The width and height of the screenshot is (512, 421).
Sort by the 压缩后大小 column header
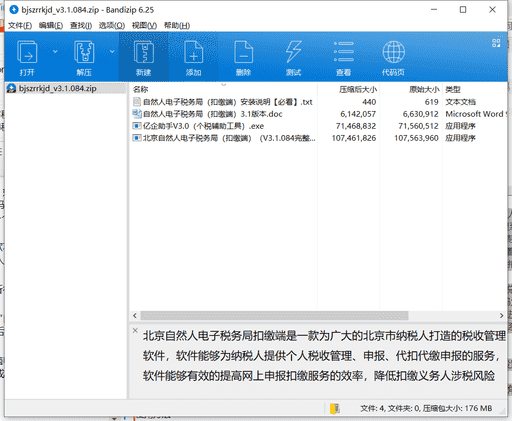(x=358, y=89)
